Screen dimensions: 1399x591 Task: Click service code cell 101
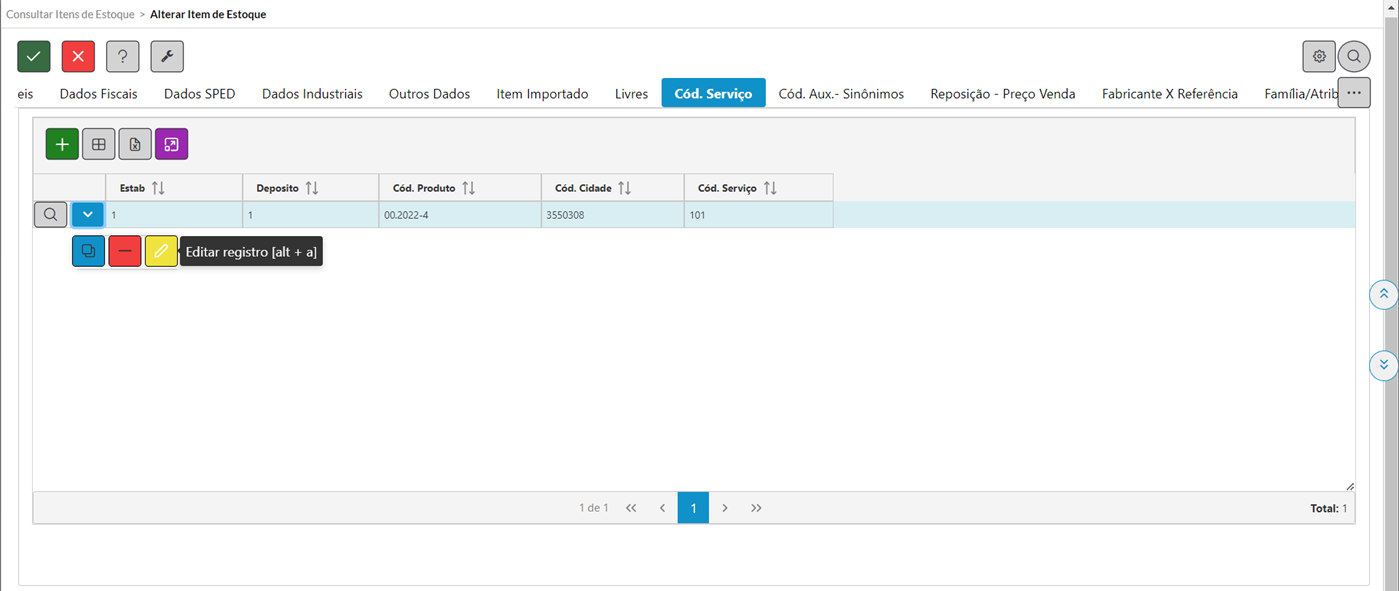(x=758, y=215)
